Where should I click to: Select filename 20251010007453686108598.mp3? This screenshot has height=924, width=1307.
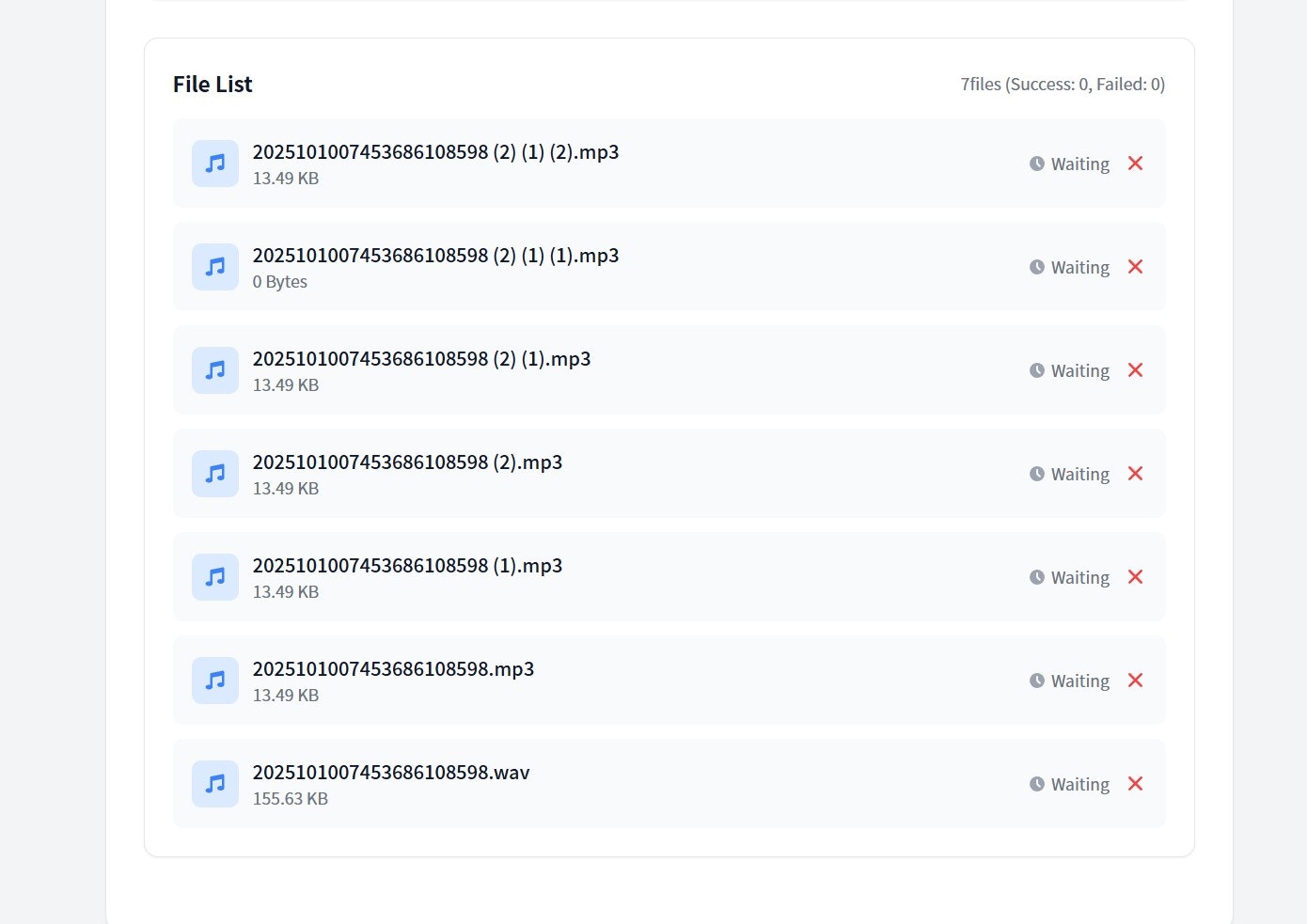[393, 669]
